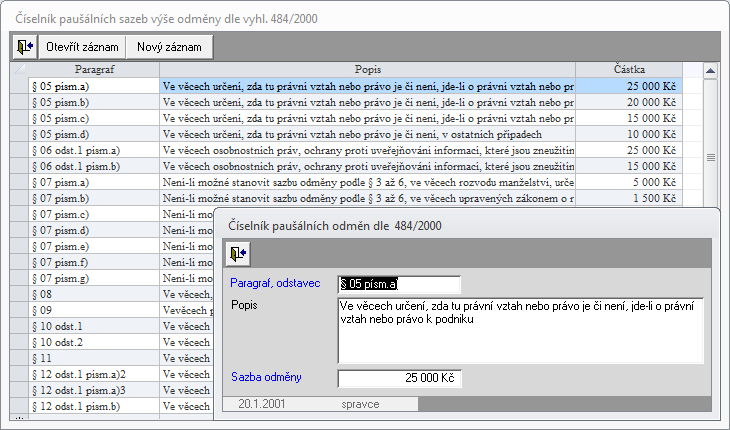Viewport: 730px width, 430px height.
Task: Select cell § 07 písm.f)
Action: [94, 262]
